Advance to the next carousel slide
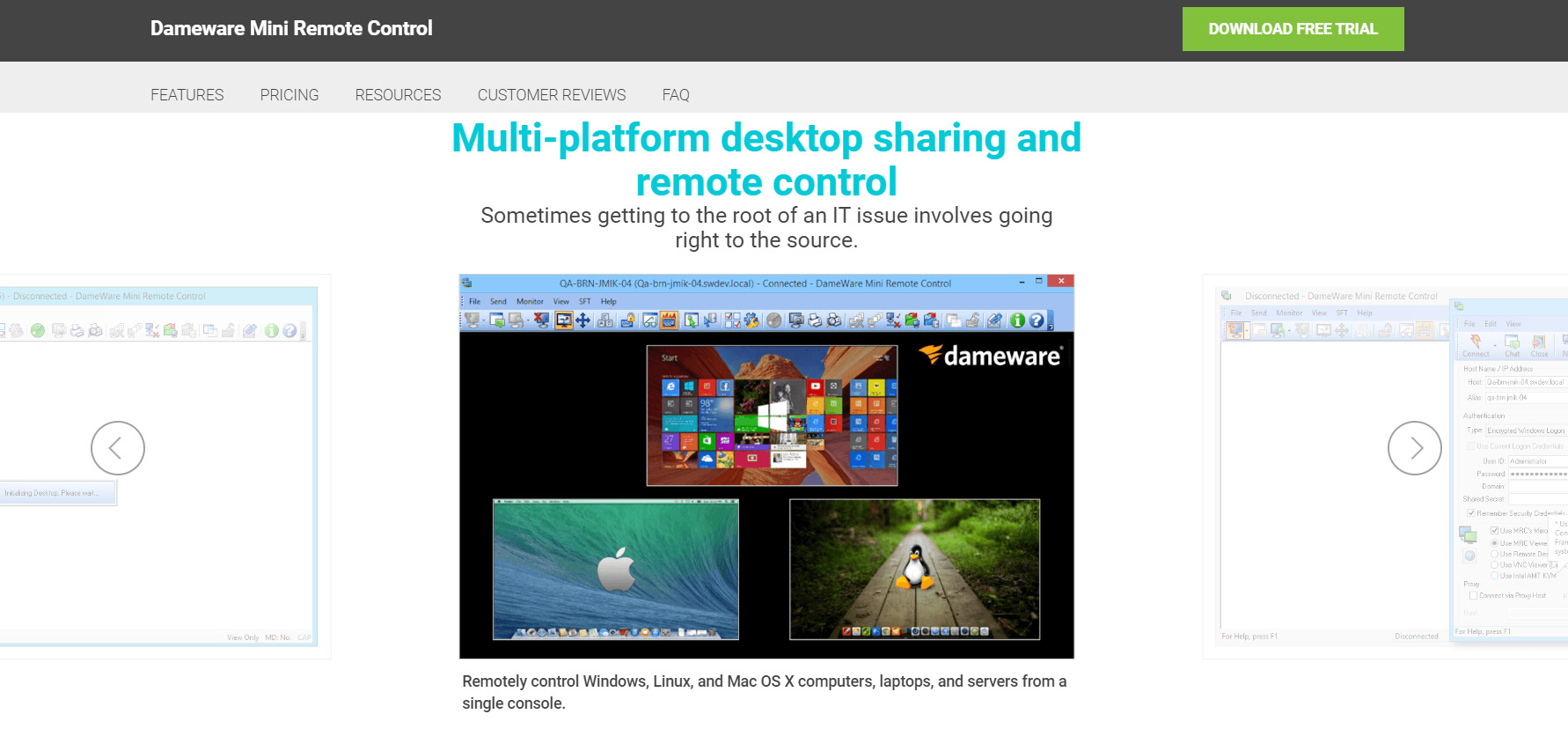Viewport: 1568px width, 751px height. pos(1415,448)
